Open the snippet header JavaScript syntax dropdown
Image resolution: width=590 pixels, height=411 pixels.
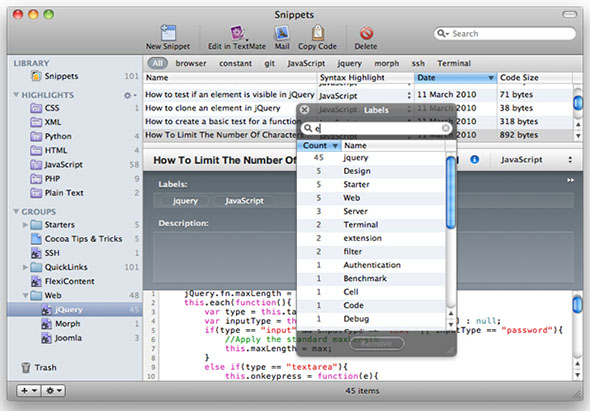click(536, 160)
